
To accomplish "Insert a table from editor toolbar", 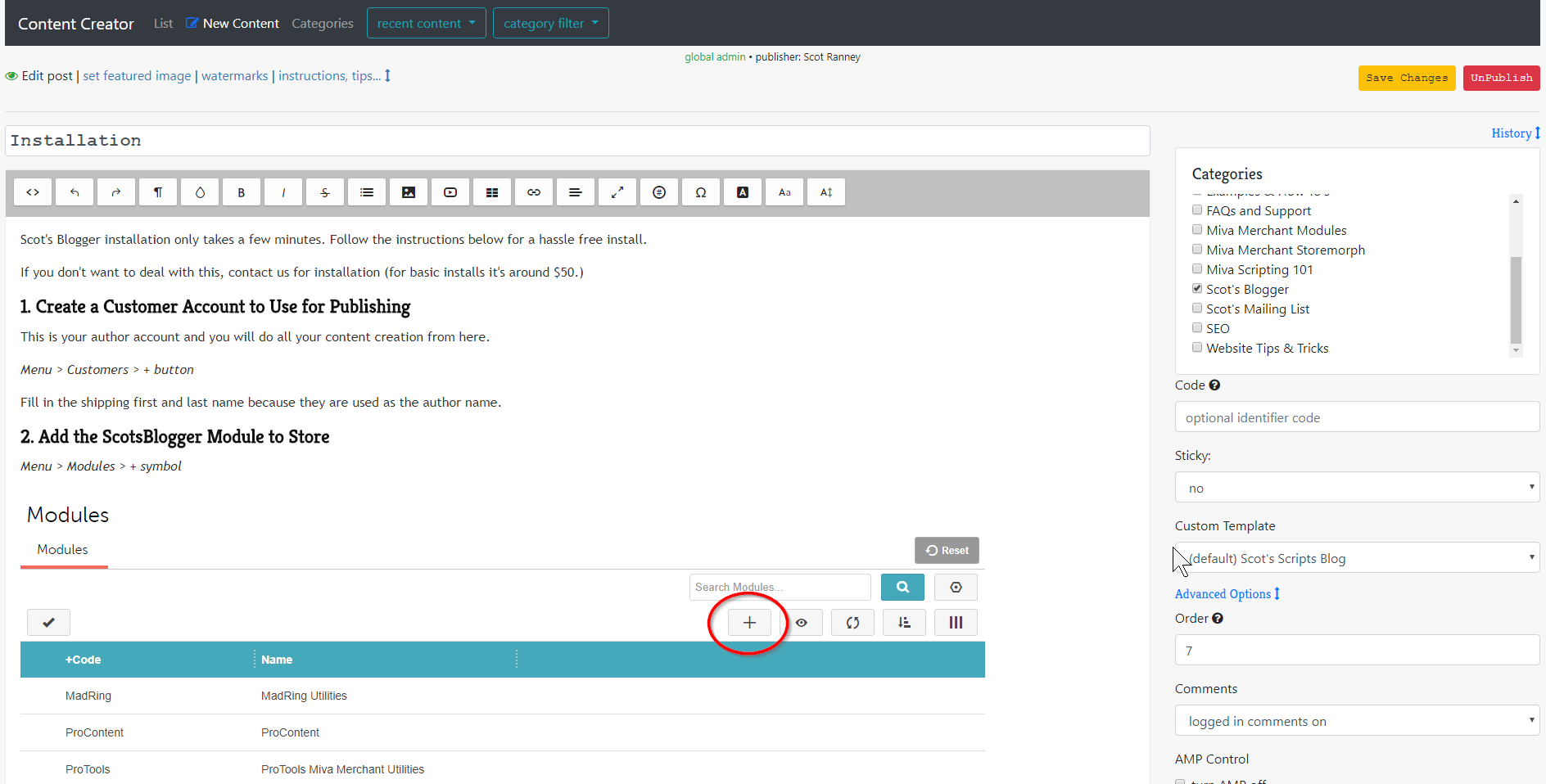I will point(492,192).
